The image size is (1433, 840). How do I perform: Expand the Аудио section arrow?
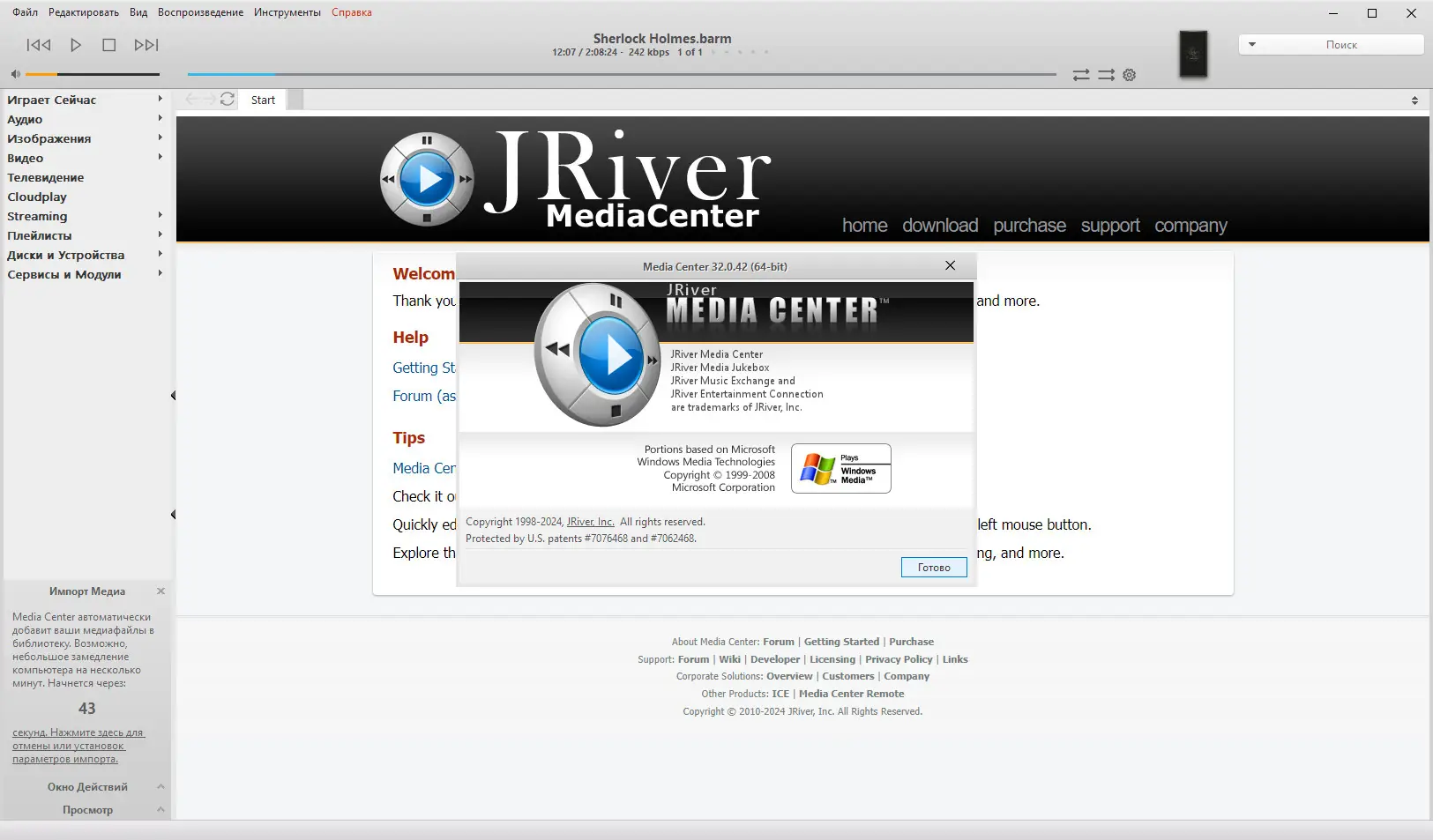pyautogui.click(x=160, y=119)
